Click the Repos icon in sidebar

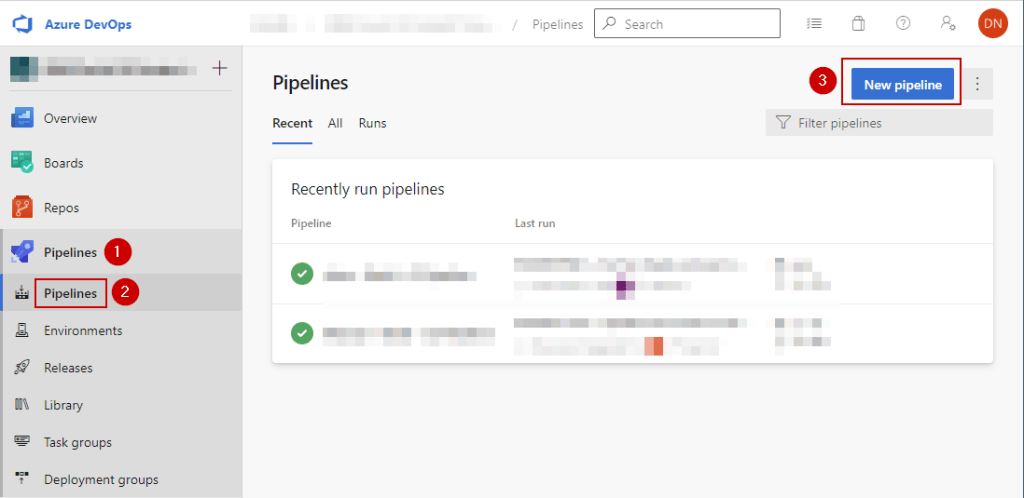[x=23, y=207]
